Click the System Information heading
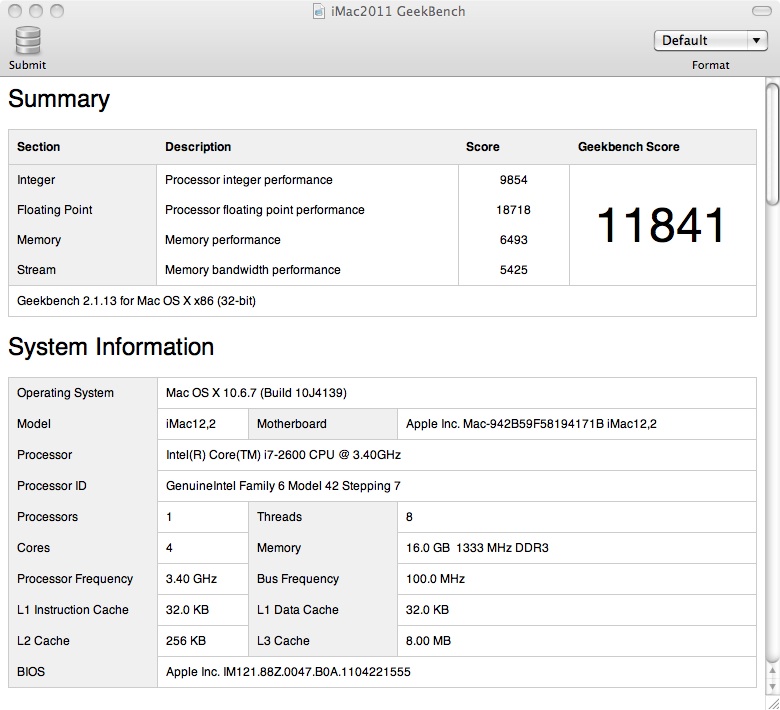 (x=111, y=347)
